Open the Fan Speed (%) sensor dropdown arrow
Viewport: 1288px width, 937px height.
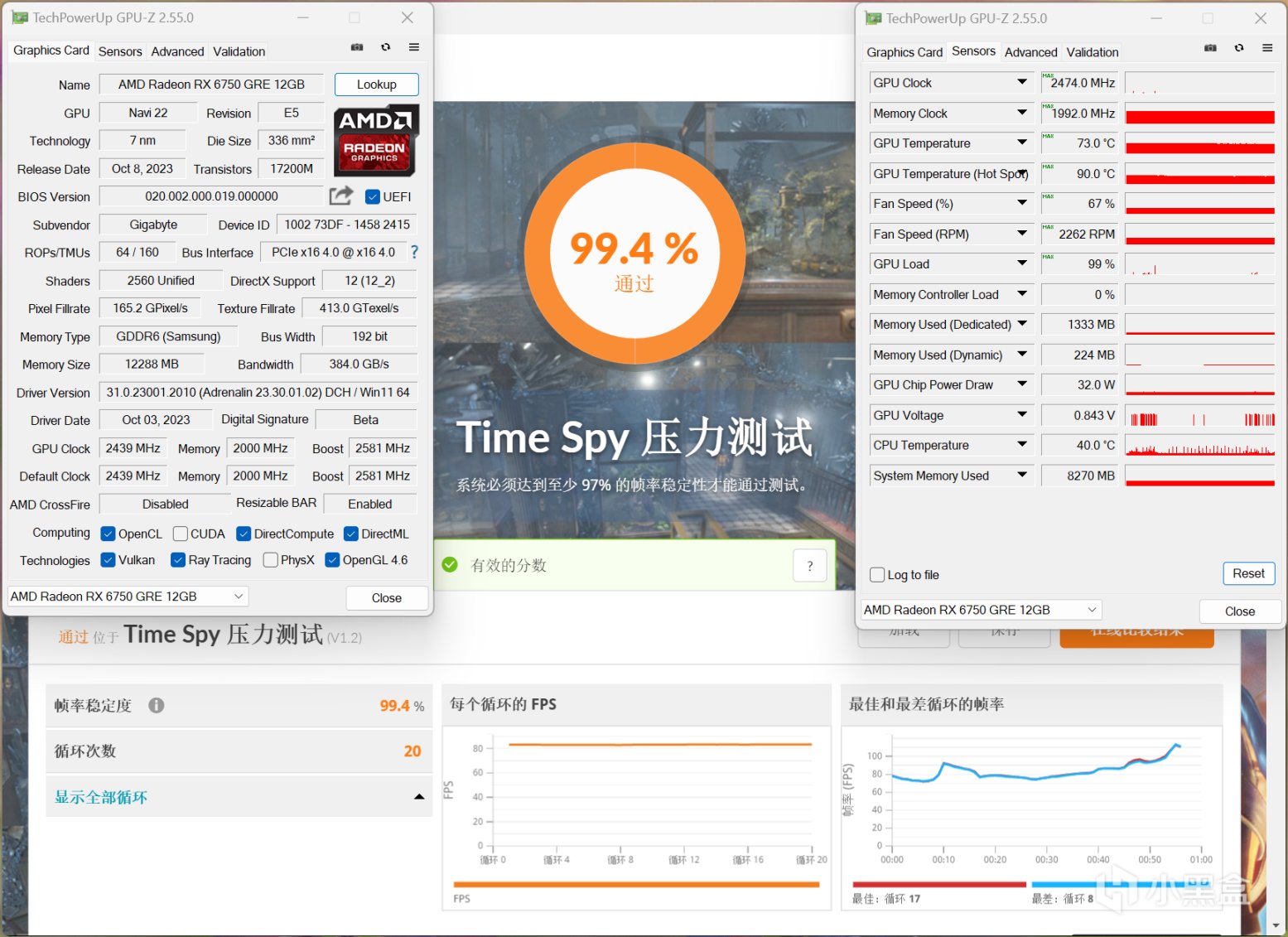[x=1022, y=203]
